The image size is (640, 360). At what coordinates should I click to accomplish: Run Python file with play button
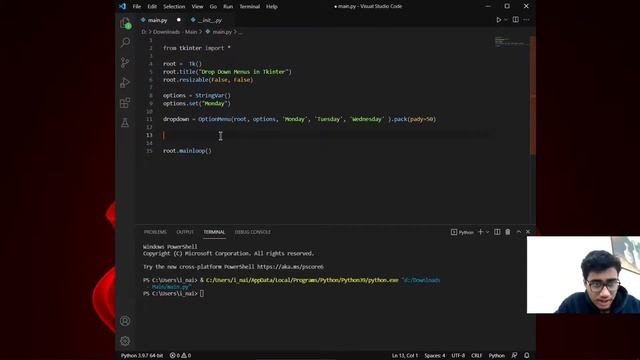pos(498,20)
